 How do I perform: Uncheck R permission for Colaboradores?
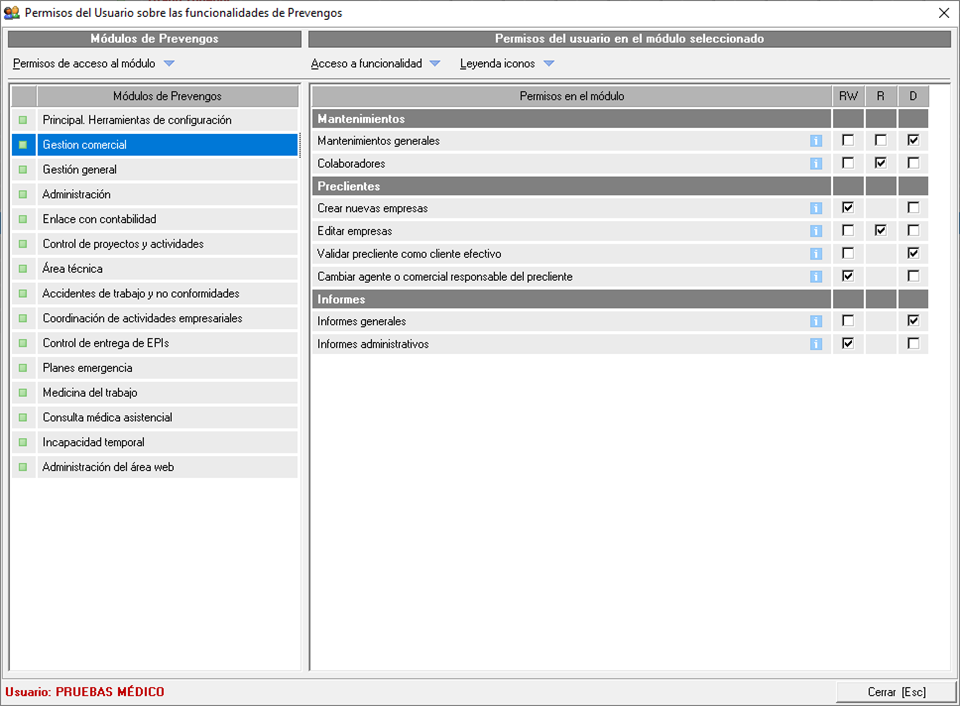coord(880,162)
